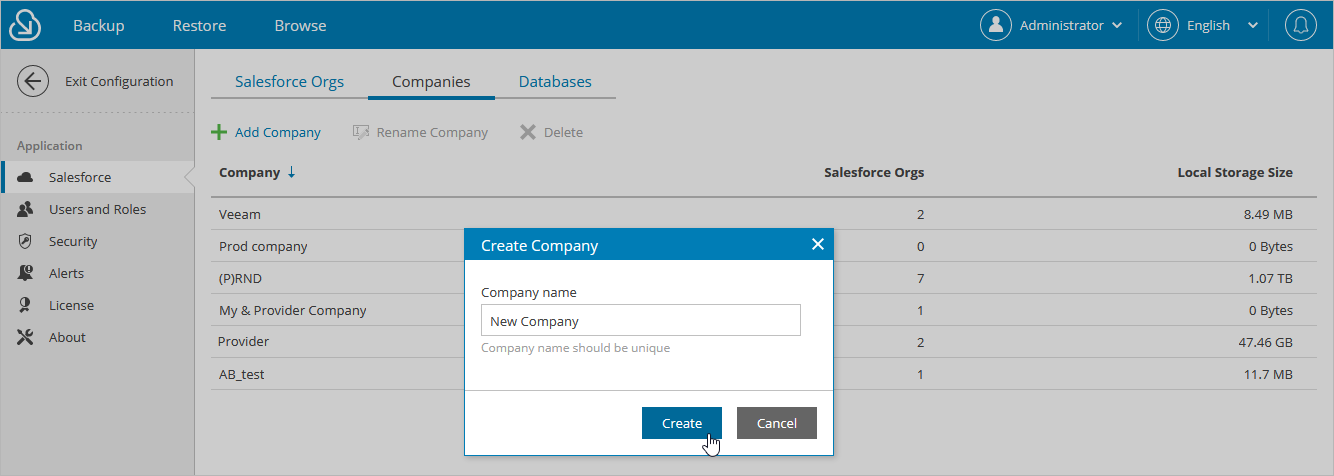Sort by Company column header
1334x476 pixels.
pyautogui.click(x=249, y=172)
